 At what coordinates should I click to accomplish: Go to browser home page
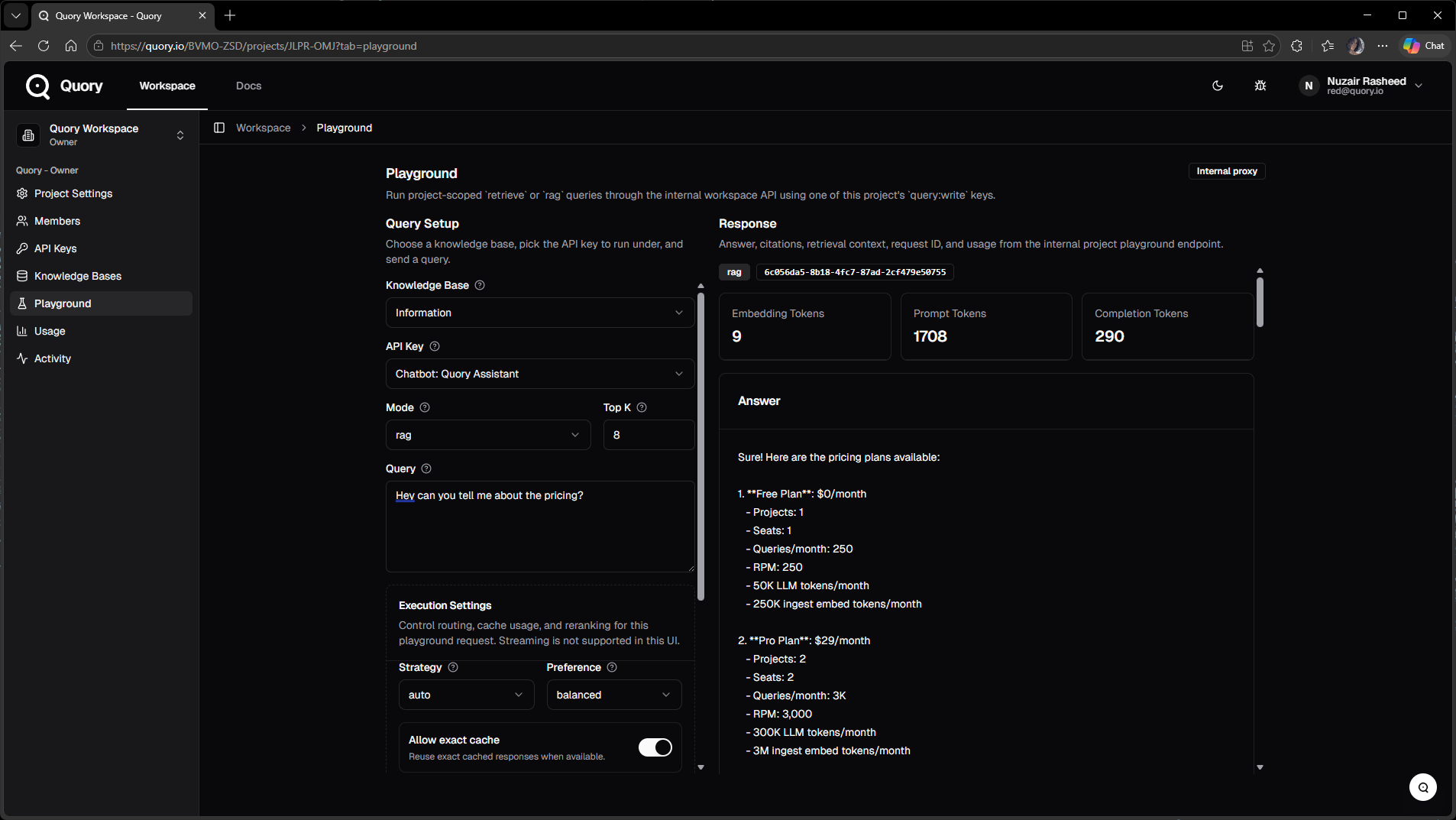[x=71, y=46]
